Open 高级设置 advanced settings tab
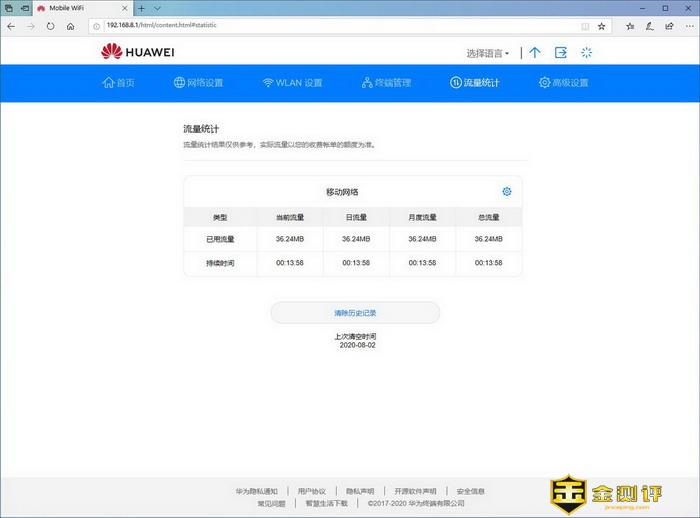700x518 pixels. coord(563,83)
